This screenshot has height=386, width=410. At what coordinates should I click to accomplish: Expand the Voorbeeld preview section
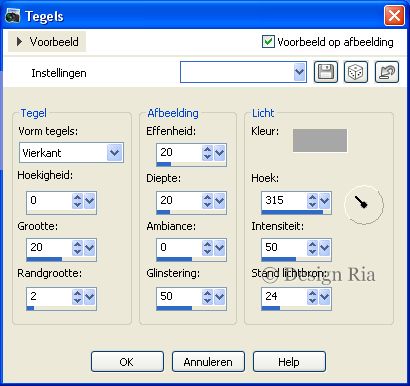(x=47, y=42)
